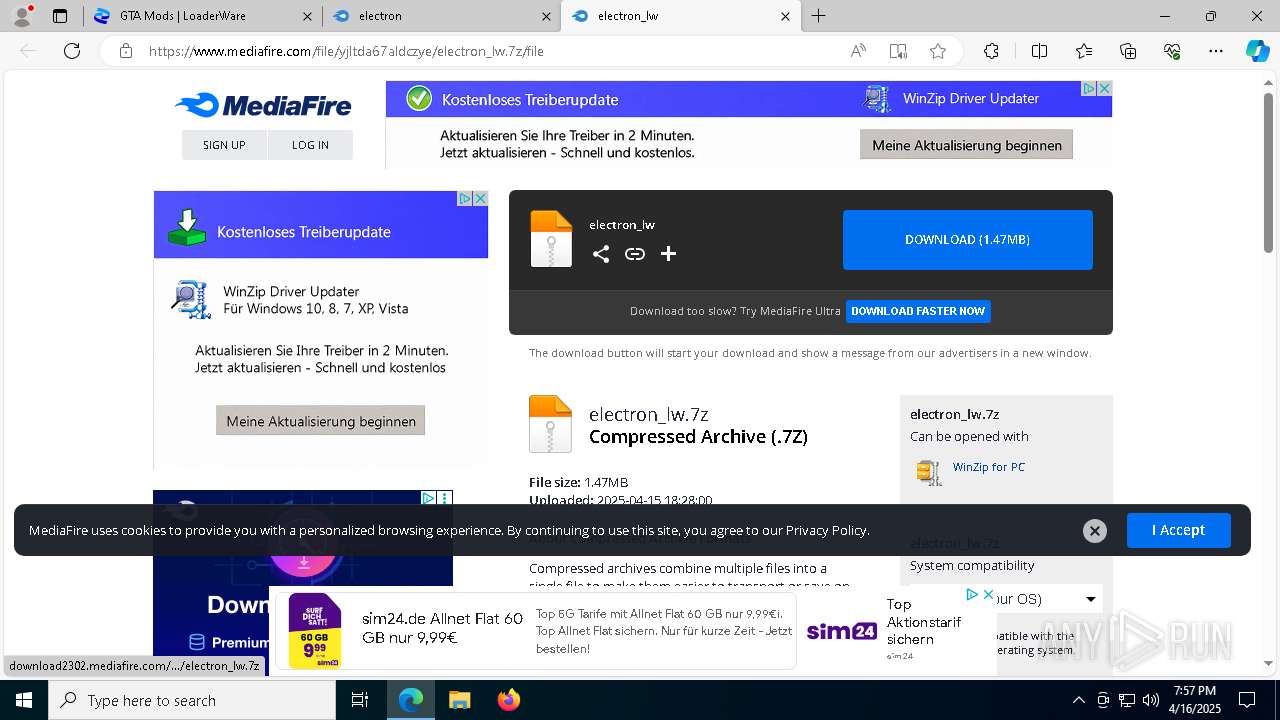Click DOWNLOAD (1.47MB) button

tap(967, 240)
